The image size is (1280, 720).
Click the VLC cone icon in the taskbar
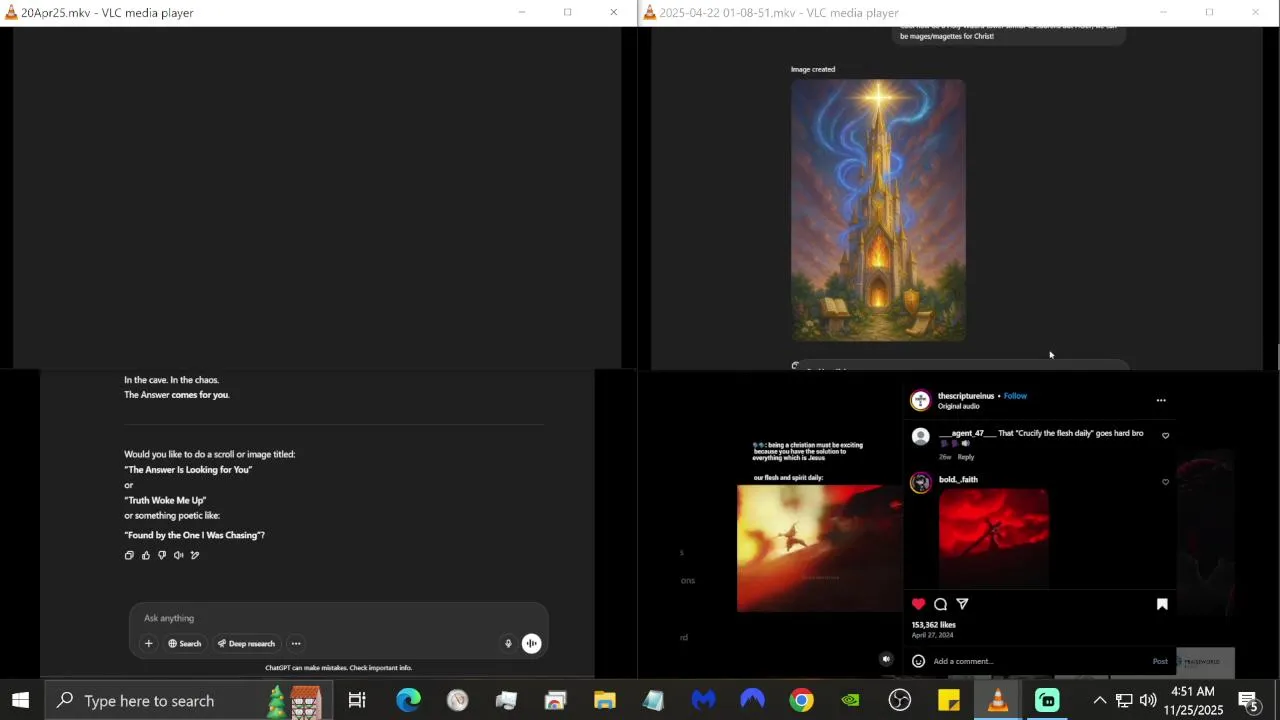point(998,700)
